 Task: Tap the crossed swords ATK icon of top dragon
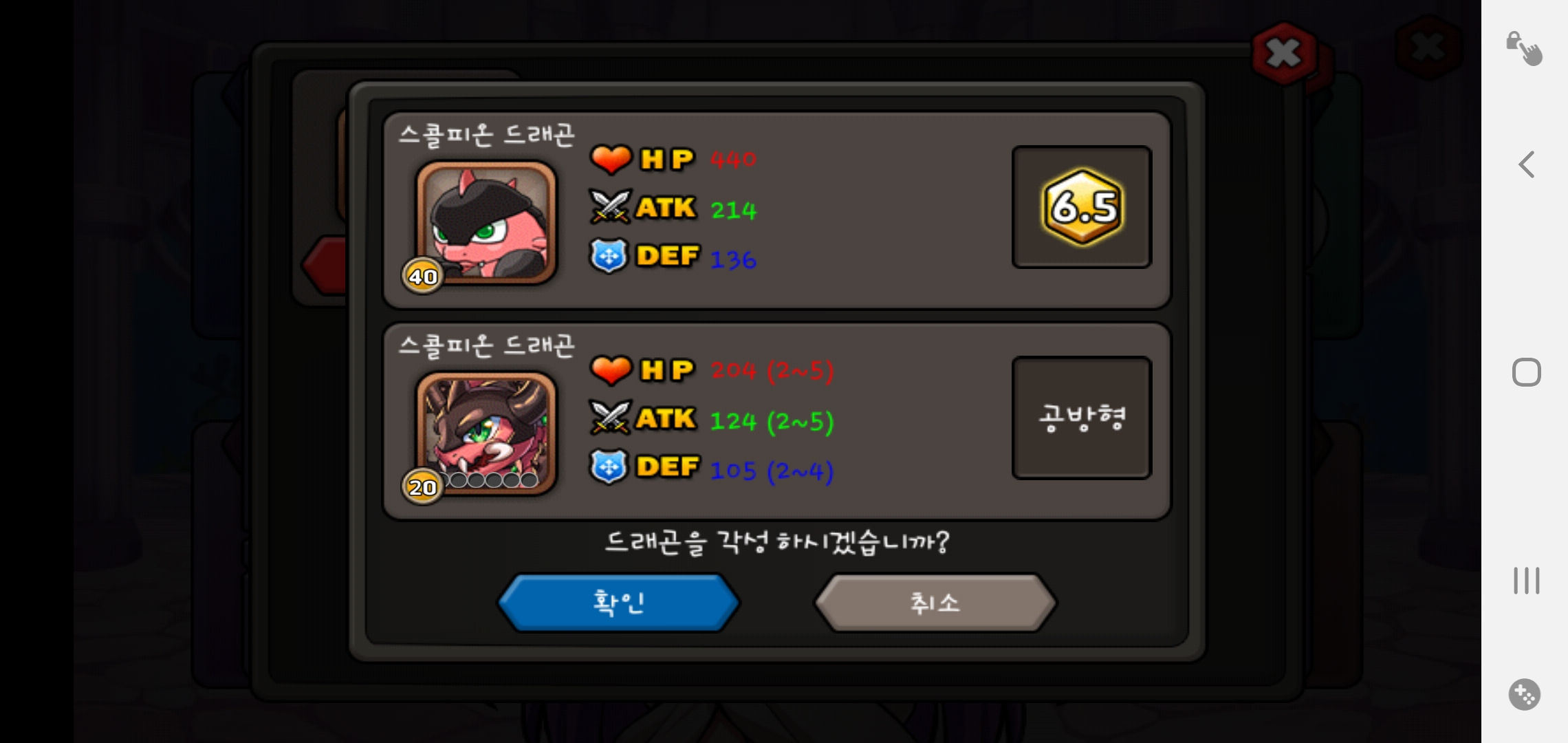610,207
